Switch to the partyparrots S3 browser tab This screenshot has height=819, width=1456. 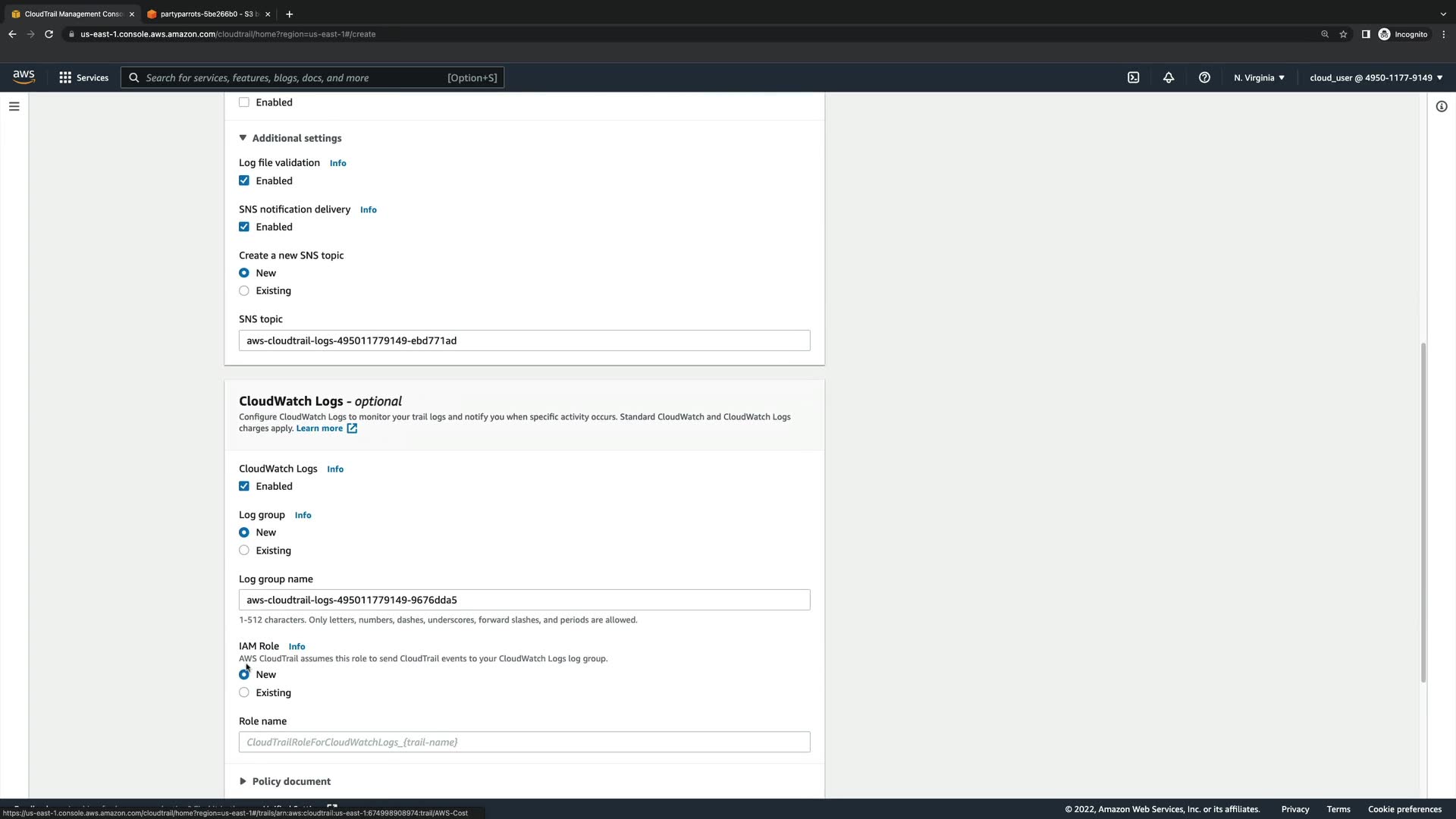(x=205, y=14)
